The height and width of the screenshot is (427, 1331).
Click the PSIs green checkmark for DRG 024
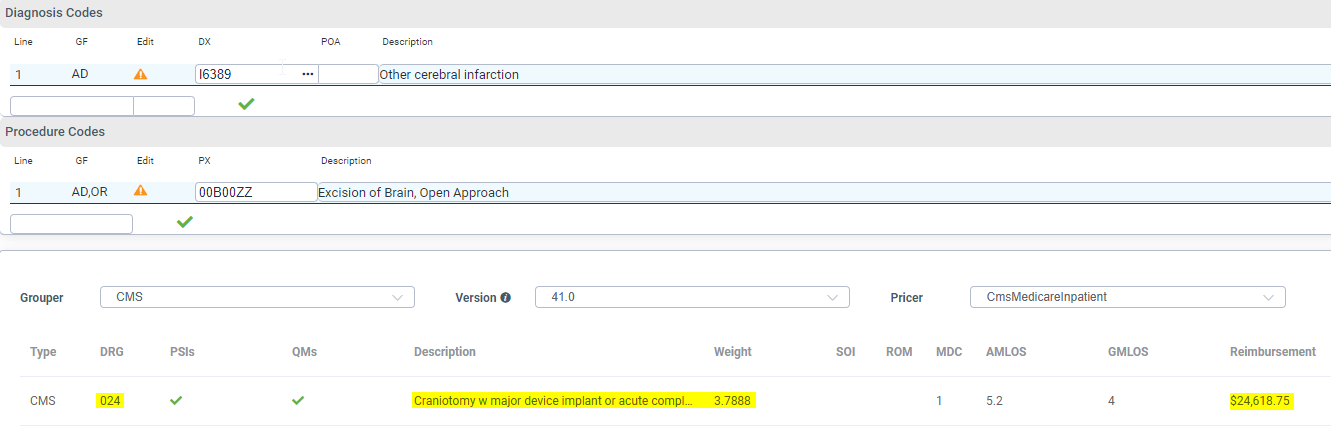click(176, 400)
